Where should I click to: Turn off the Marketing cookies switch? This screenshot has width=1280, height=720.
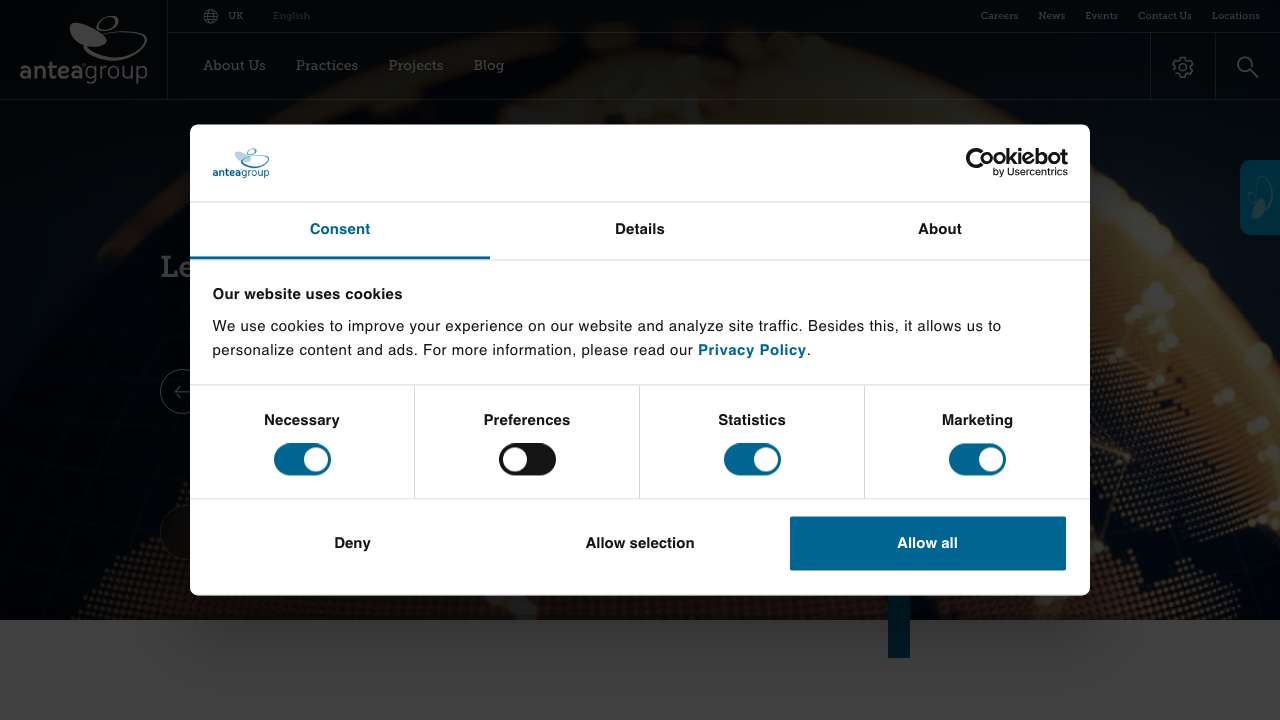point(977,460)
